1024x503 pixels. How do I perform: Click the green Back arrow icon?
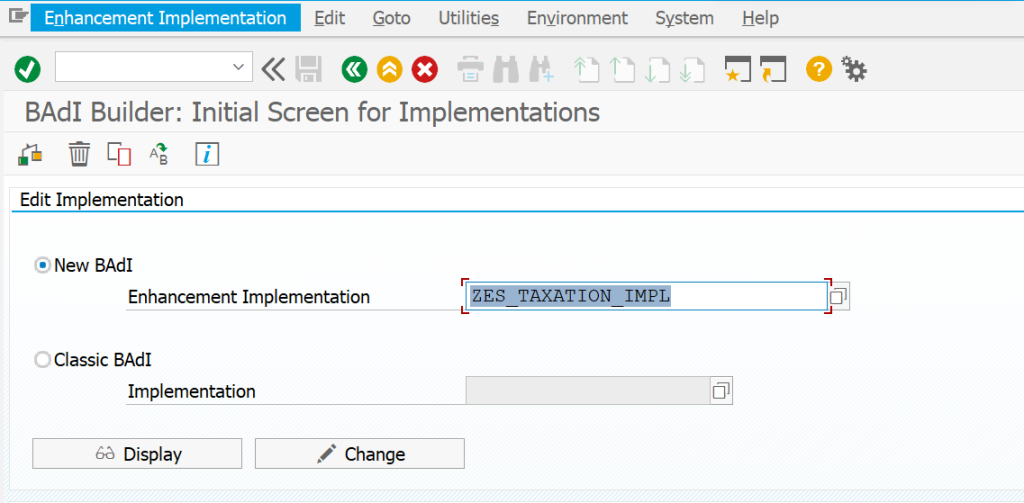pos(354,69)
